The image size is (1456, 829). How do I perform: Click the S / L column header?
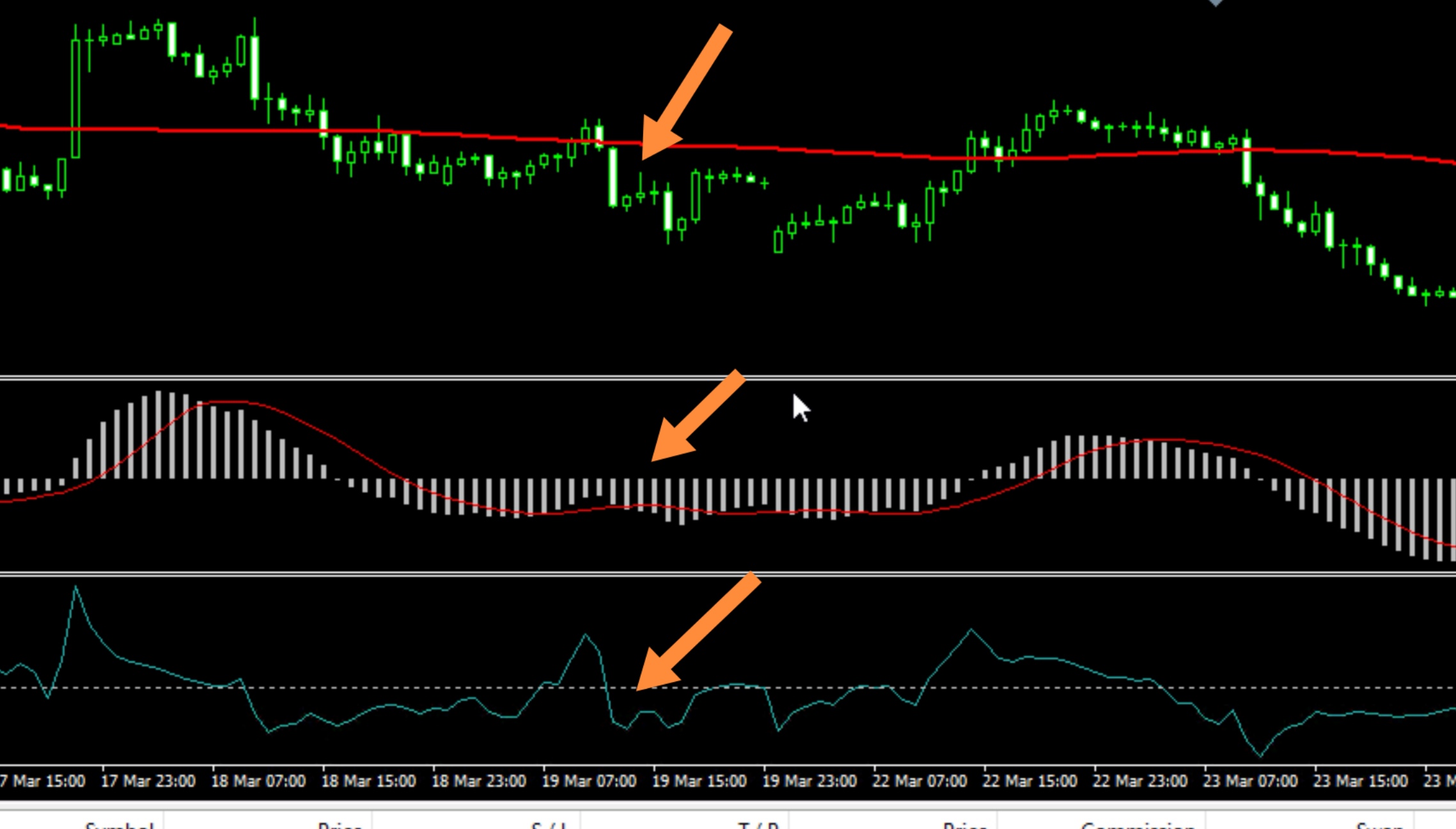(x=549, y=825)
